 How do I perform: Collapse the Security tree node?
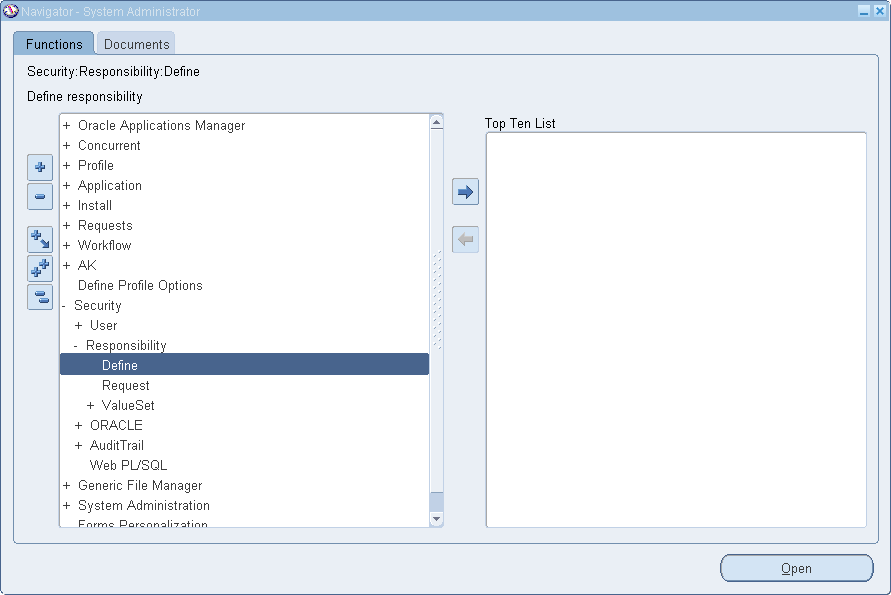[63, 305]
